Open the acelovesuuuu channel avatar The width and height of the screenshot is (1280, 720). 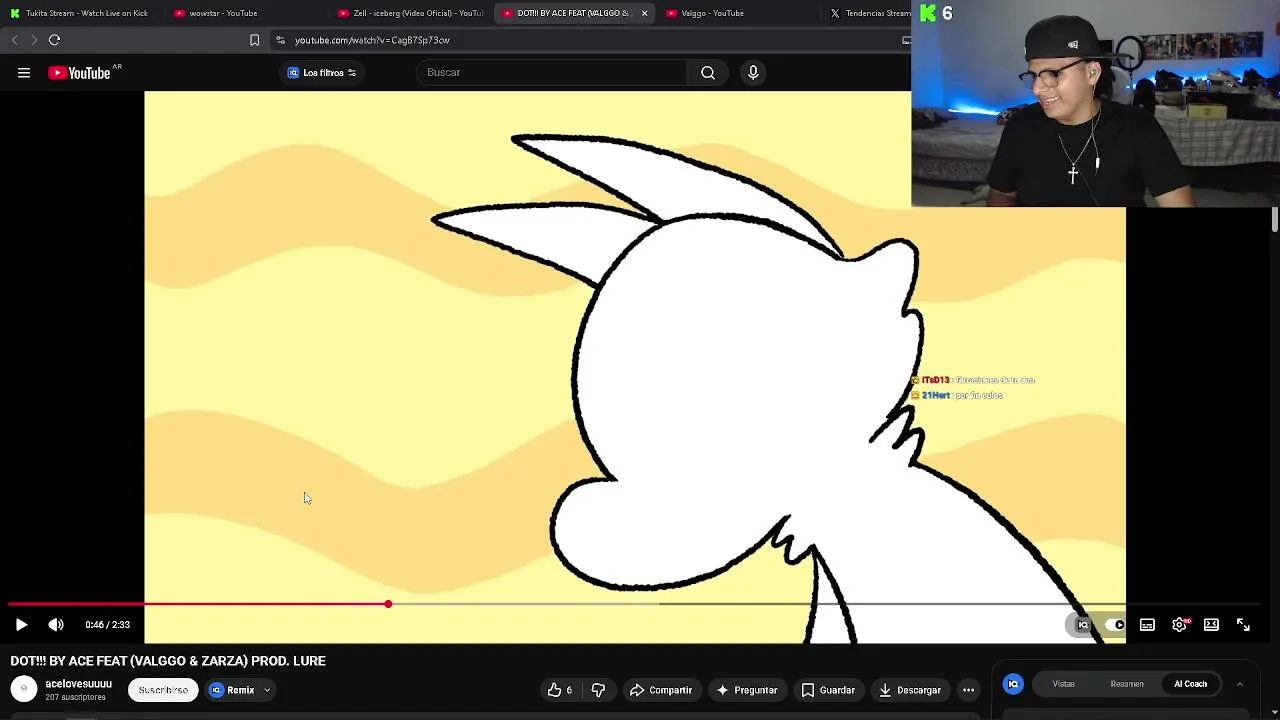pyautogui.click(x=24, y=689)
